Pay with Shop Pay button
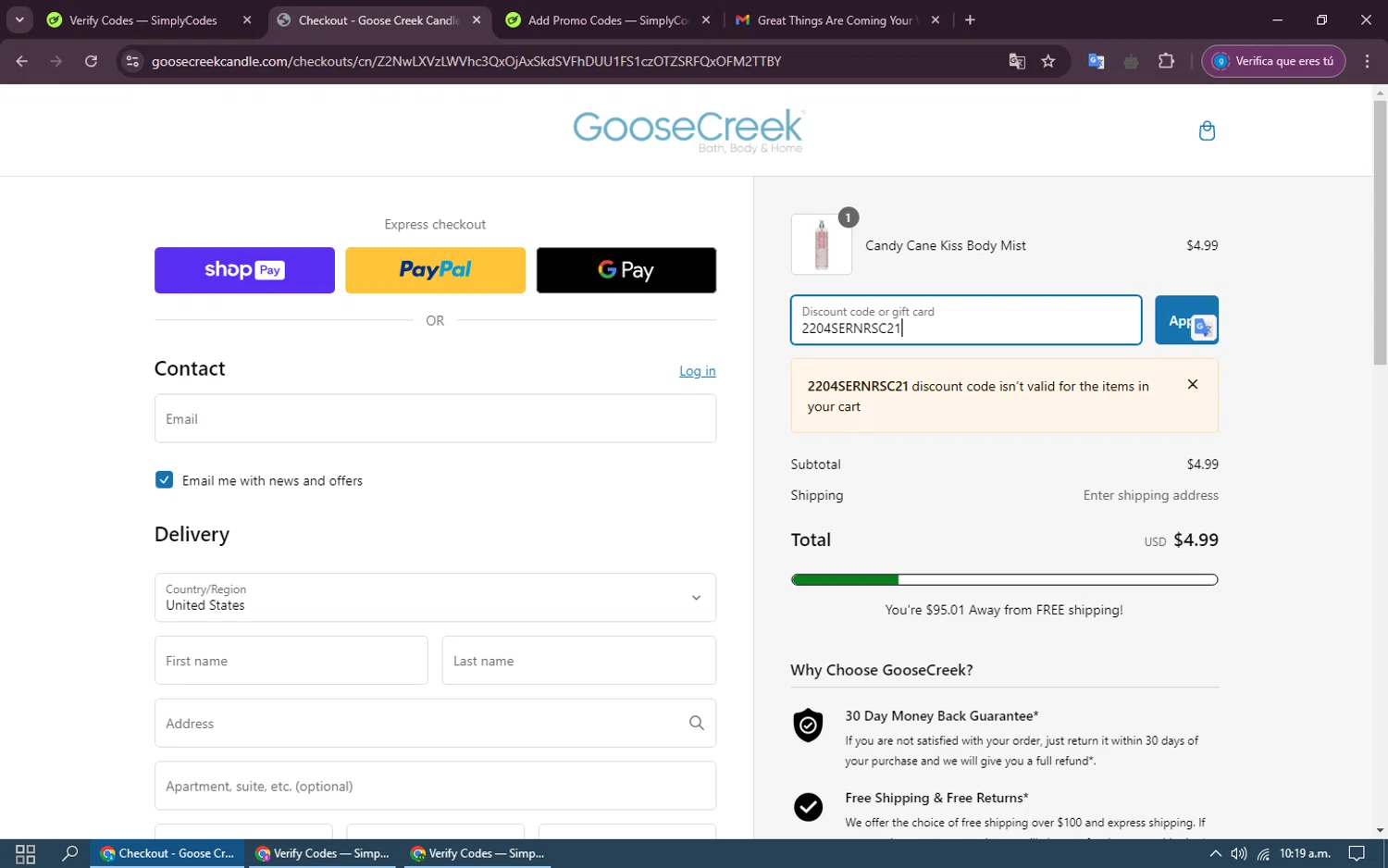This screenshot has width=1388, height=868. [x=244, y=270]
